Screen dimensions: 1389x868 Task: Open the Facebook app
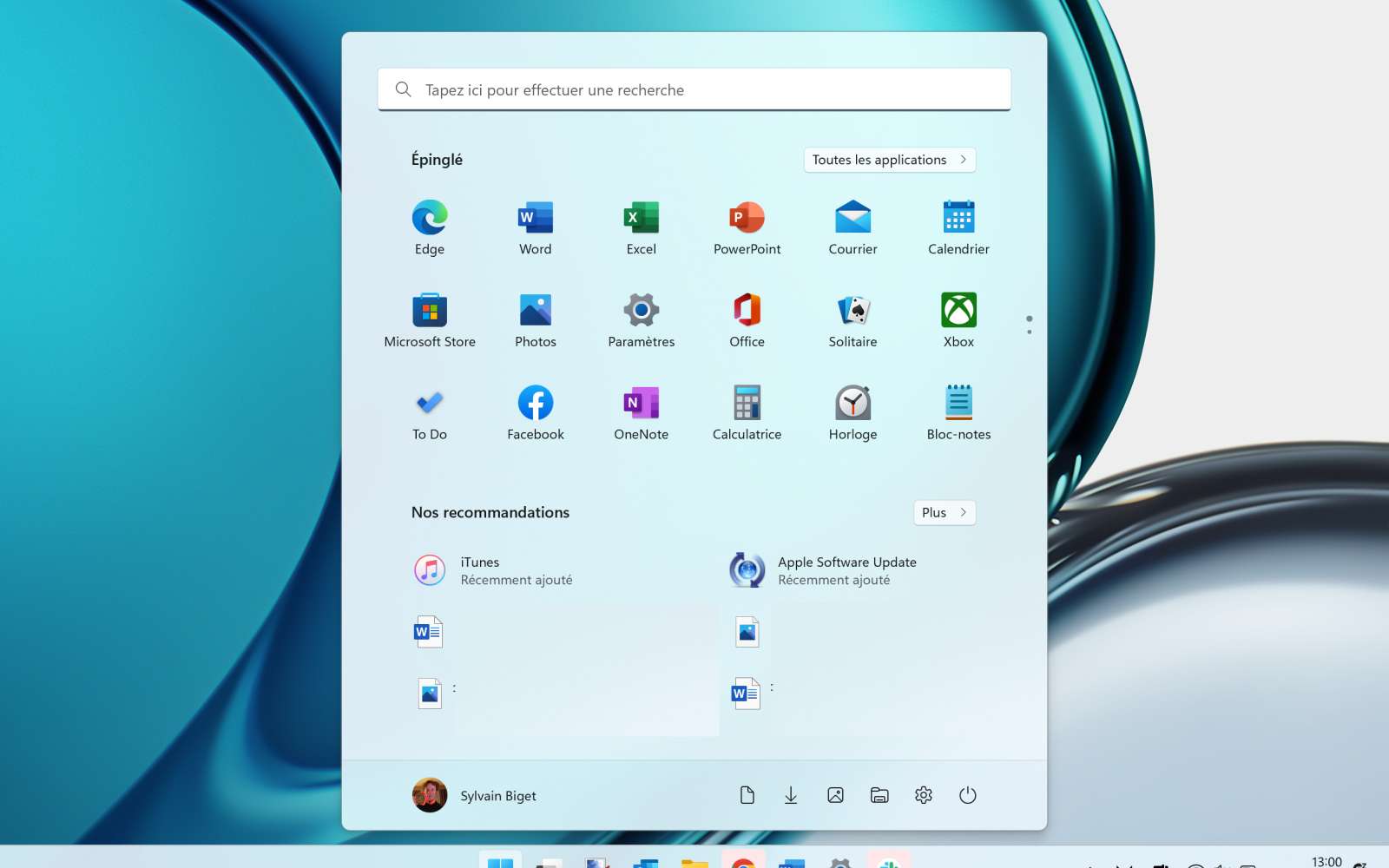click(x=536, y=414)
